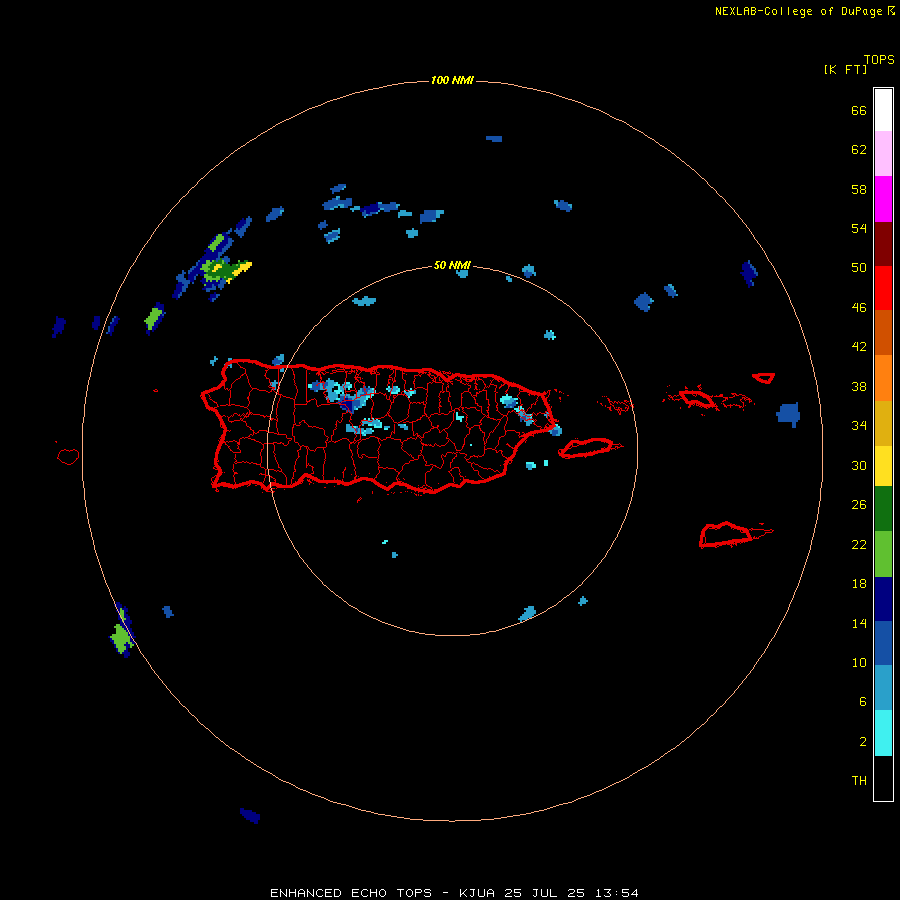Pick the navy blue legend swatch
Viewport: 900px width, 900px height.
point(883,599)
